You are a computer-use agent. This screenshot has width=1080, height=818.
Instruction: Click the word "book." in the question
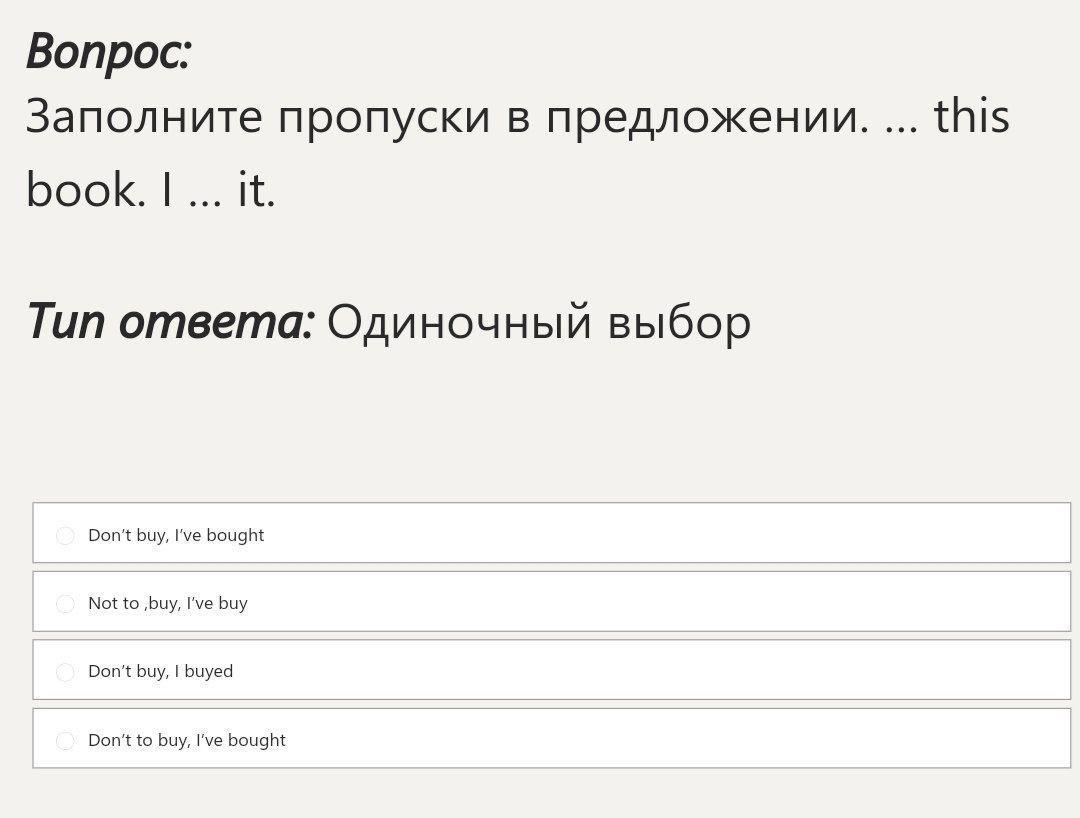(86, 189)
